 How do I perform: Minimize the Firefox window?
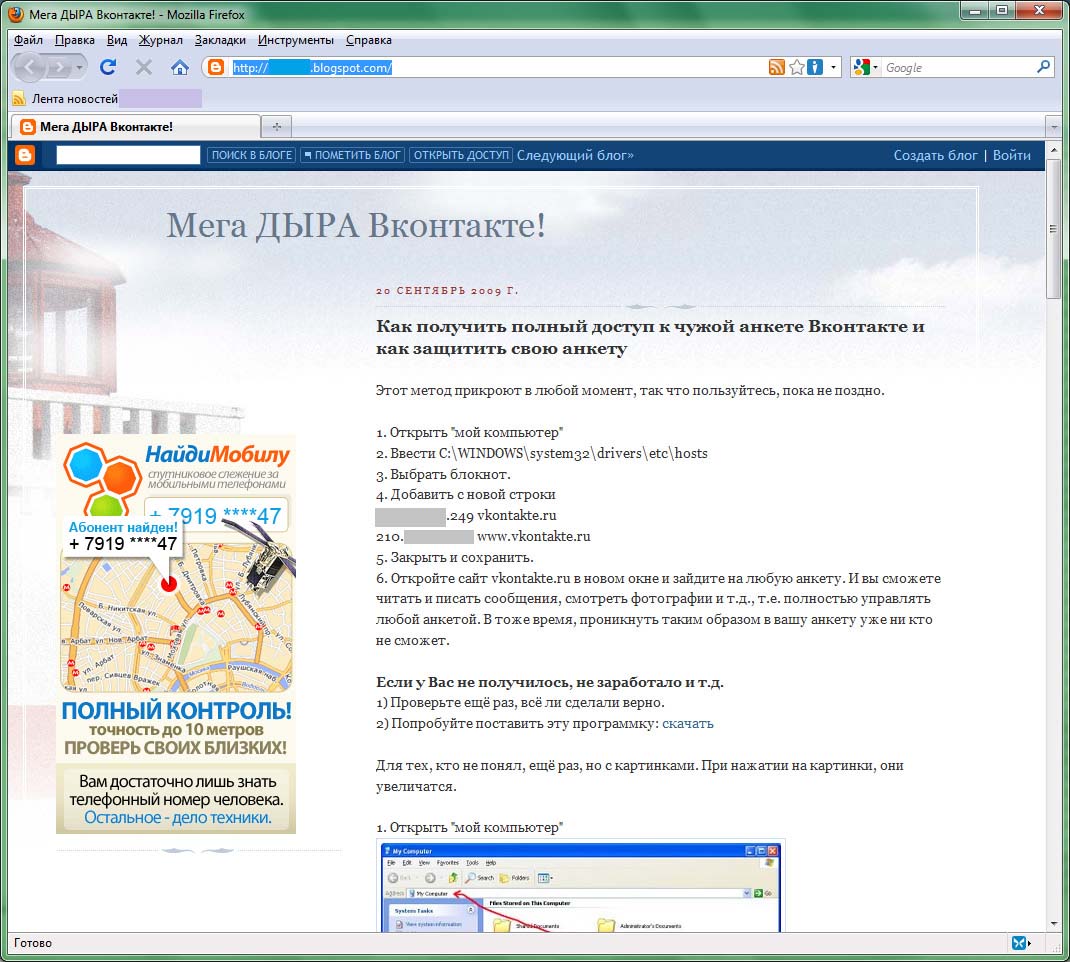(974, 10)
